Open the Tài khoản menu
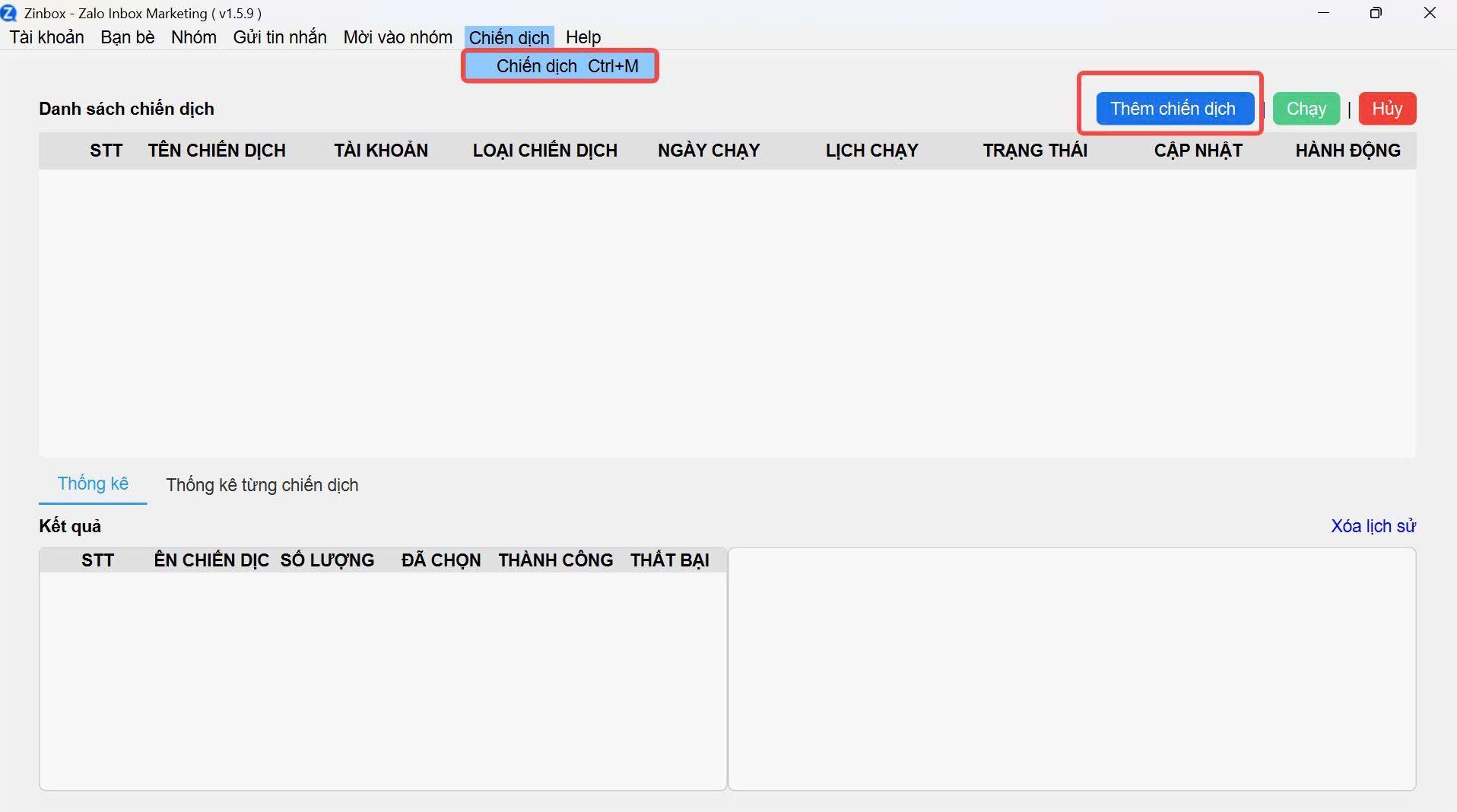Viewport: 1457px width, 812px height. (x=46, y=37)
